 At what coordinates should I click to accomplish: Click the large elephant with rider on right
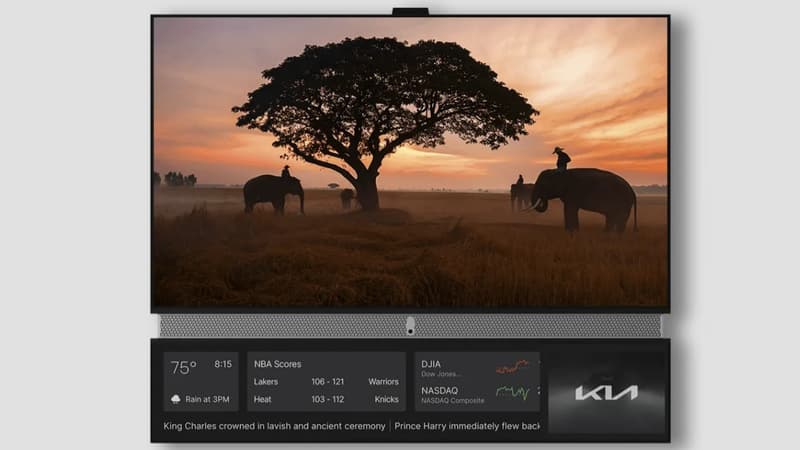583,195
